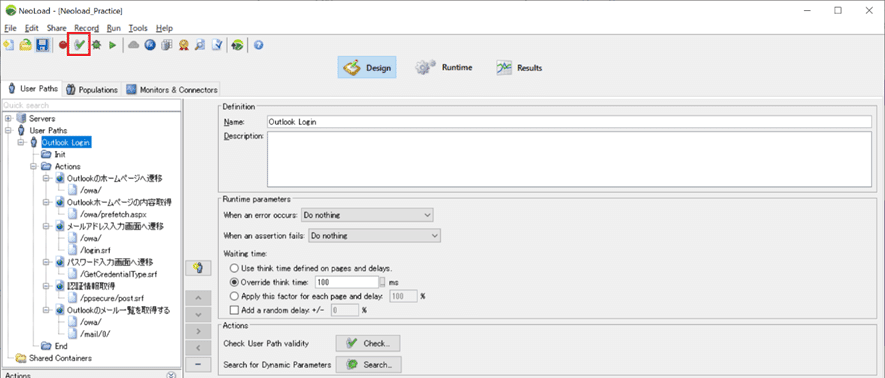Click the green bug debug icon

[97, 46]
